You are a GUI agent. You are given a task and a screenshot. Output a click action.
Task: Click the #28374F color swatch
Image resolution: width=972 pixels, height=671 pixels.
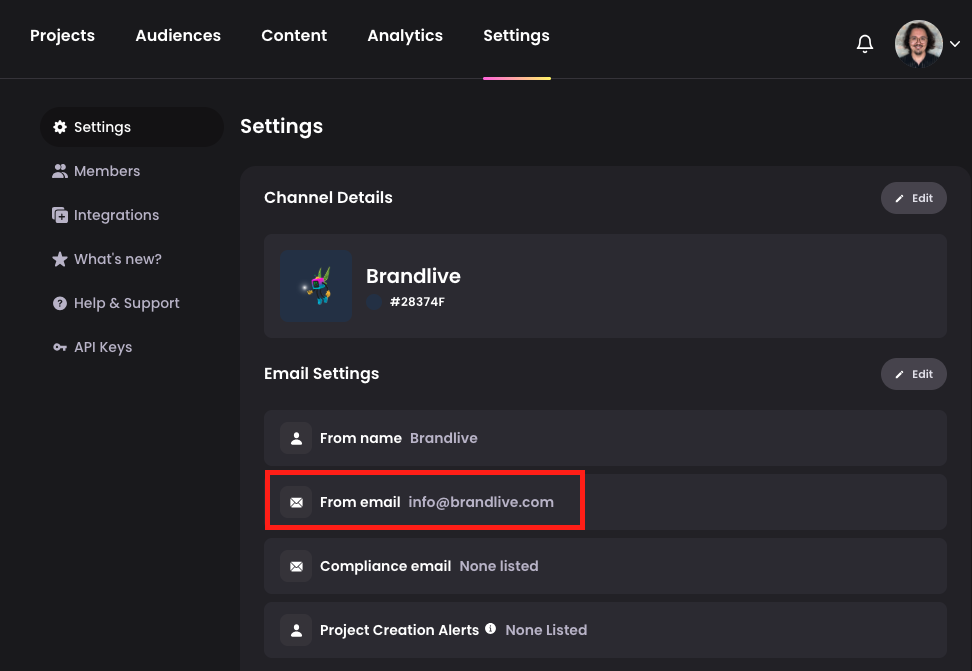tap(374, 302)
